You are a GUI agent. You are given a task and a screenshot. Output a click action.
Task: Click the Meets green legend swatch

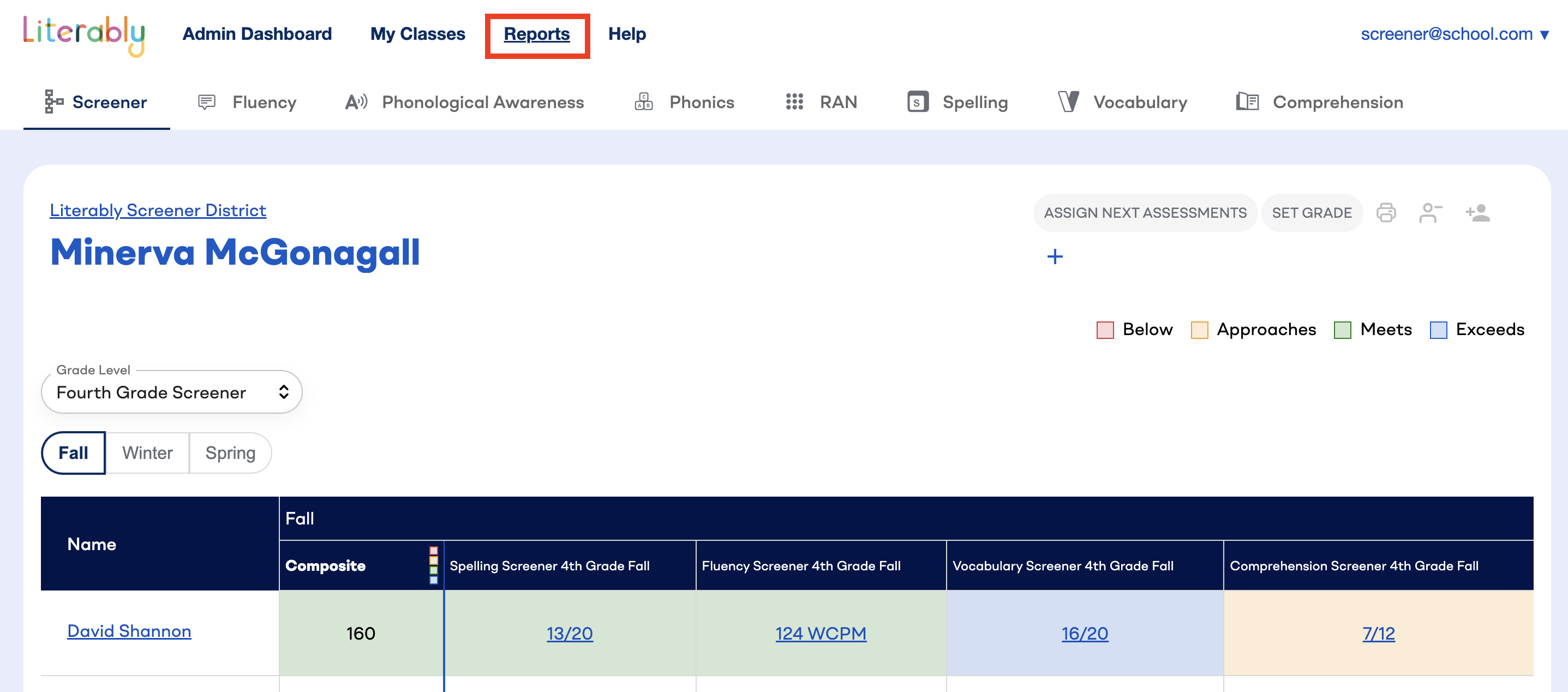[1342, 330]
